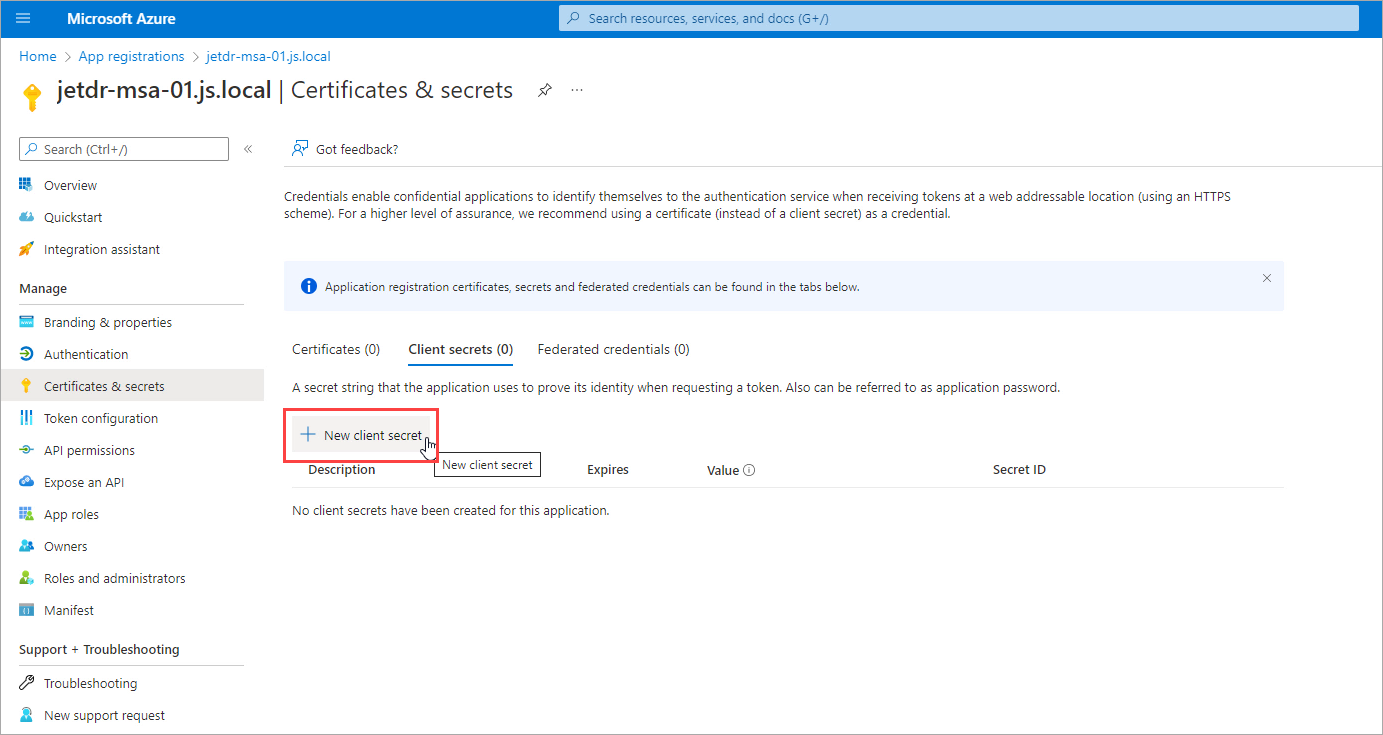Open the more options ellipsis menu
This screenshot has height=735, width=1383.
coord(577,90)
